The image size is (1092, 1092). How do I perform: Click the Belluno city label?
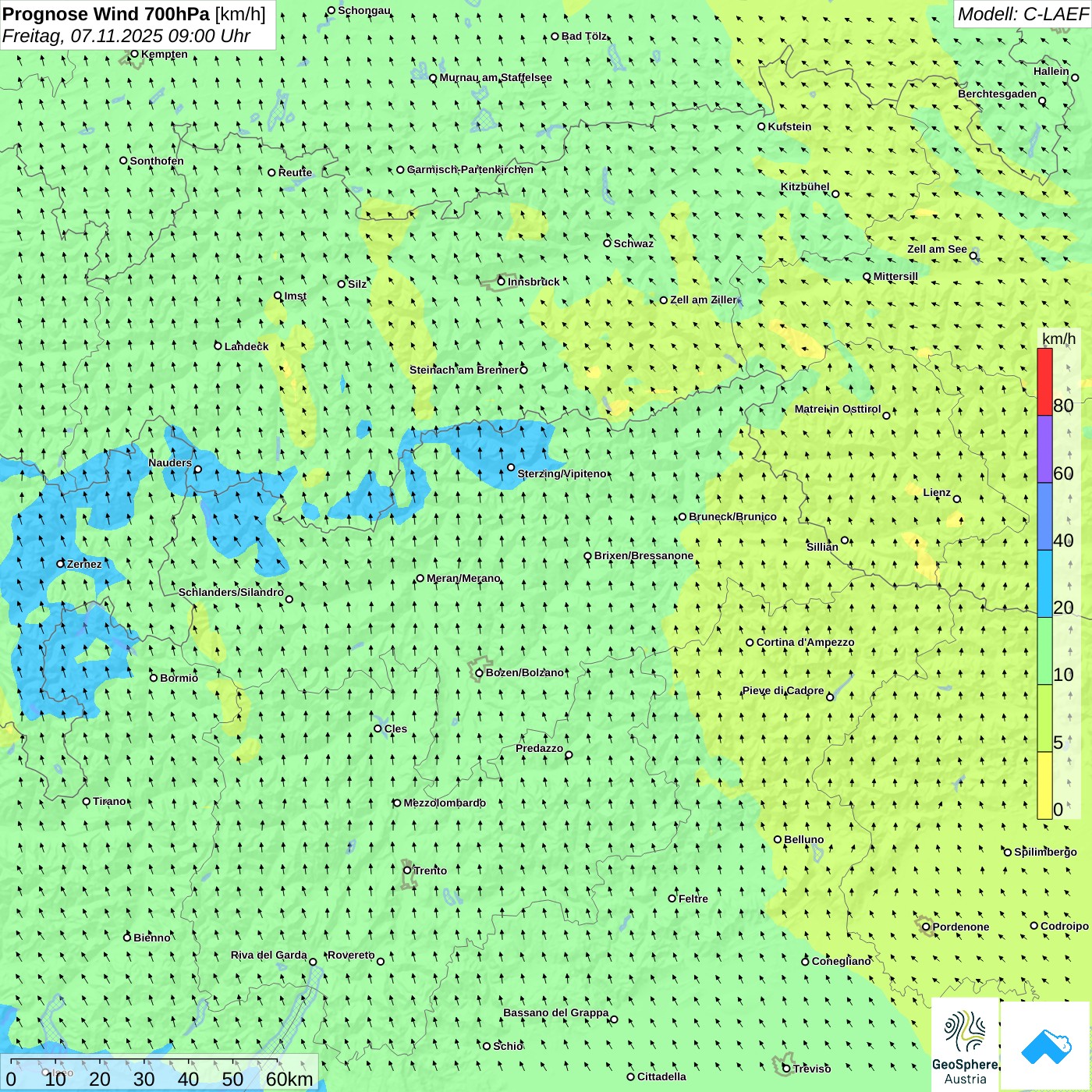point(803,839)
